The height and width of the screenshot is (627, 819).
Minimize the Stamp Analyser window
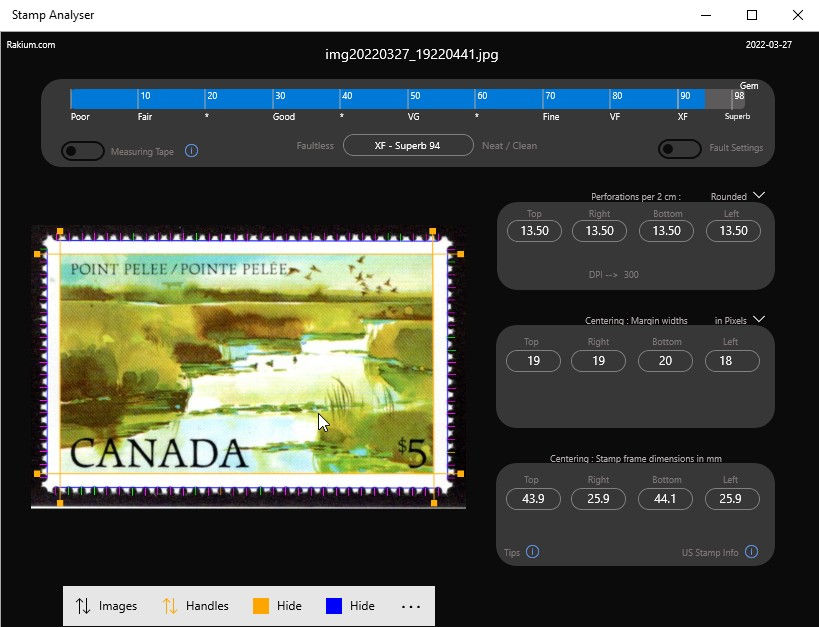[706, 15]
